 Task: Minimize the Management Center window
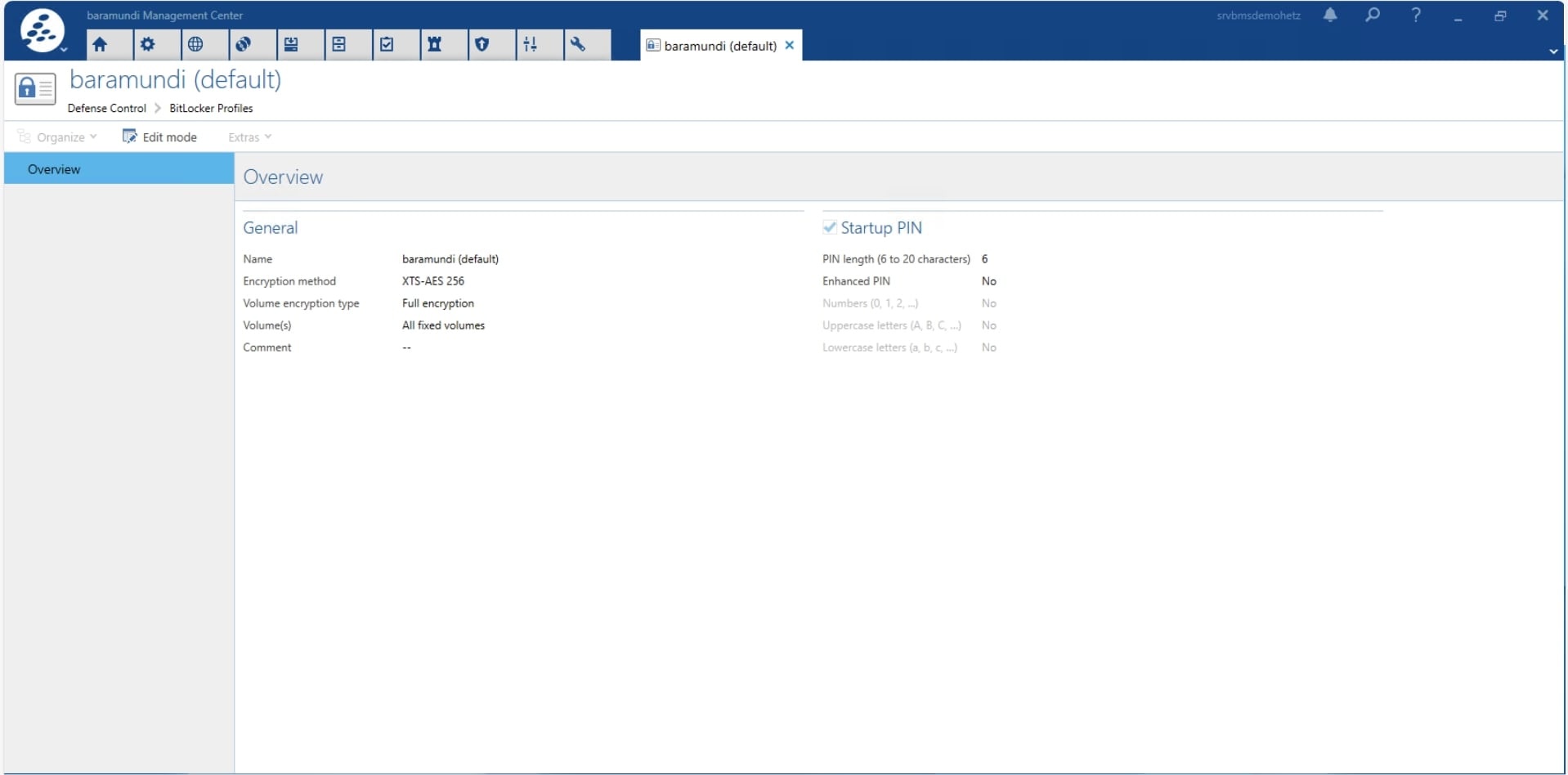point(1458,16)
